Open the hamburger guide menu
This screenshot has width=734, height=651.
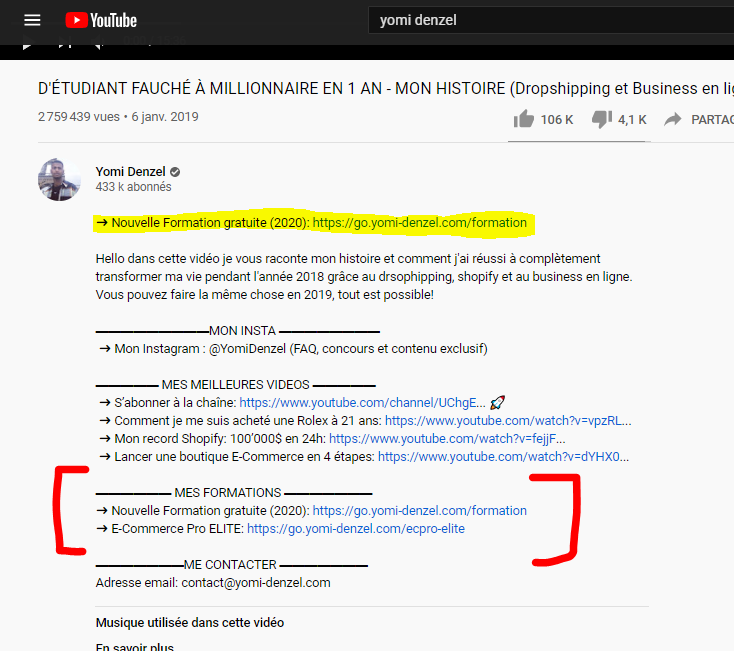point(33,20)
